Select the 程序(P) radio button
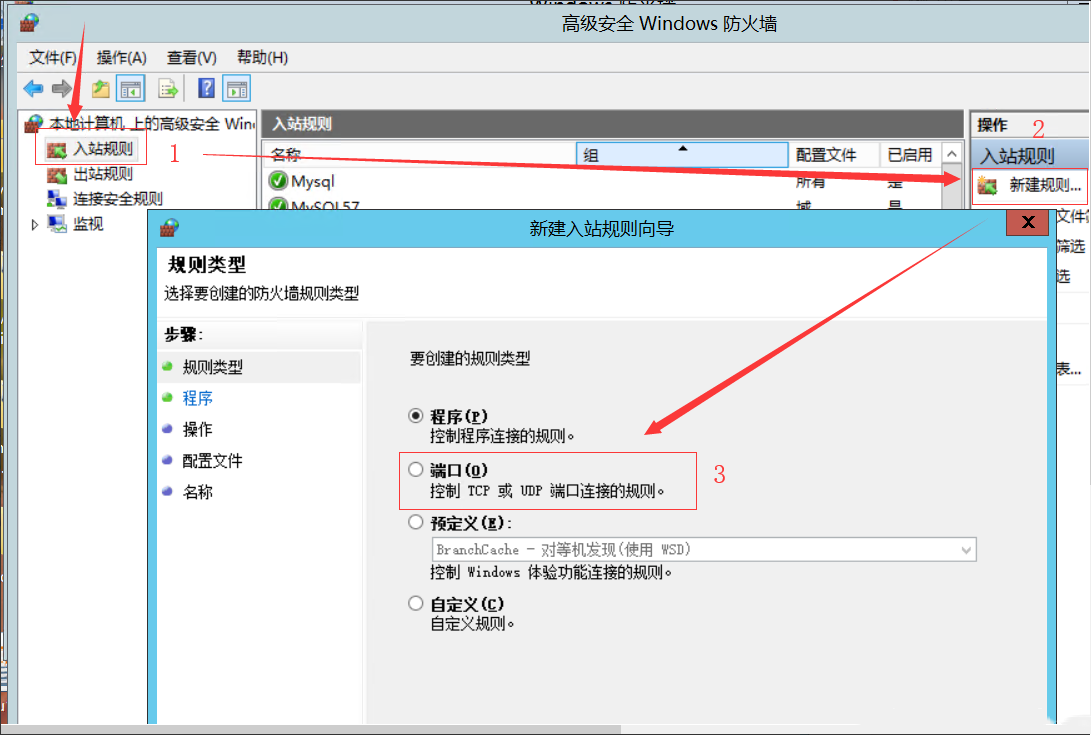 [416, 415]
